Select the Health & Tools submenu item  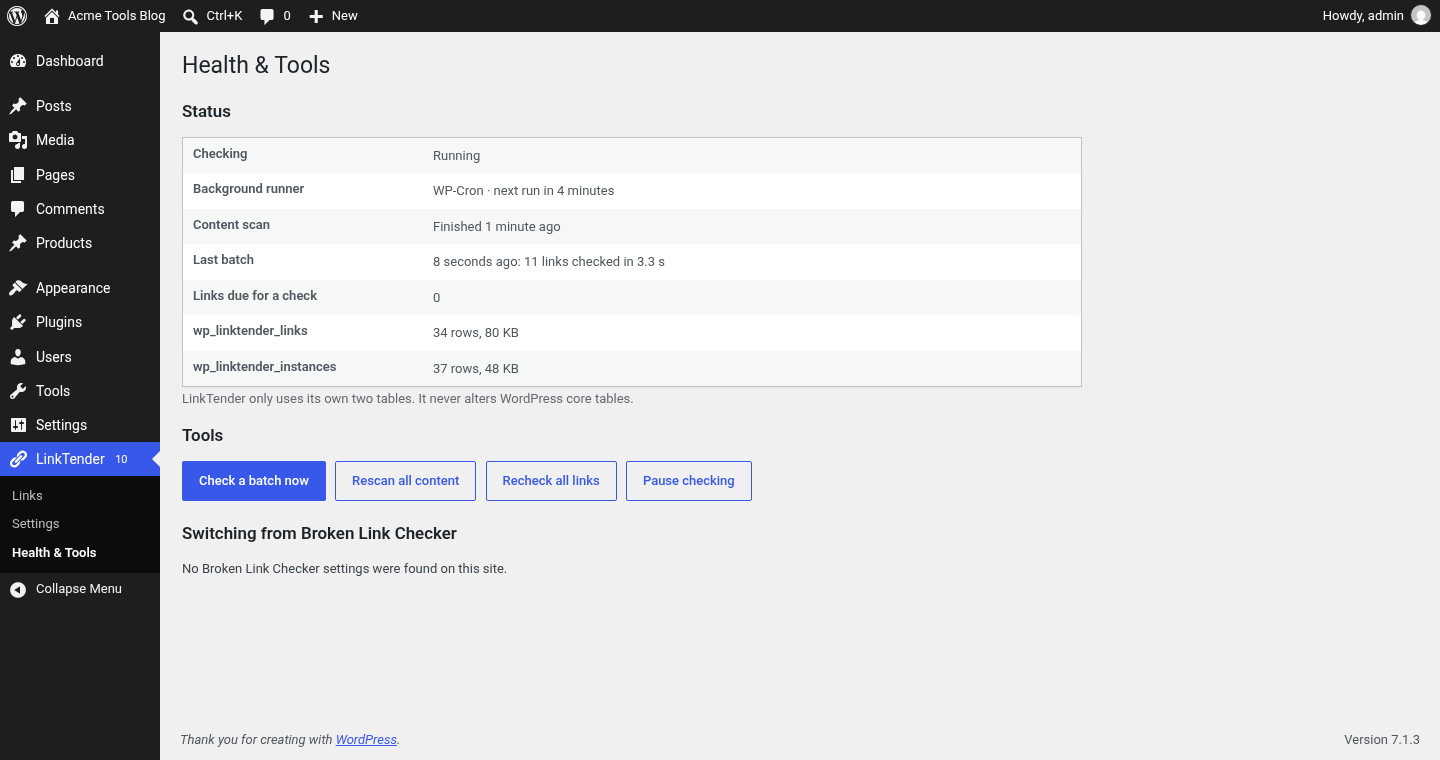click(54, 553)
